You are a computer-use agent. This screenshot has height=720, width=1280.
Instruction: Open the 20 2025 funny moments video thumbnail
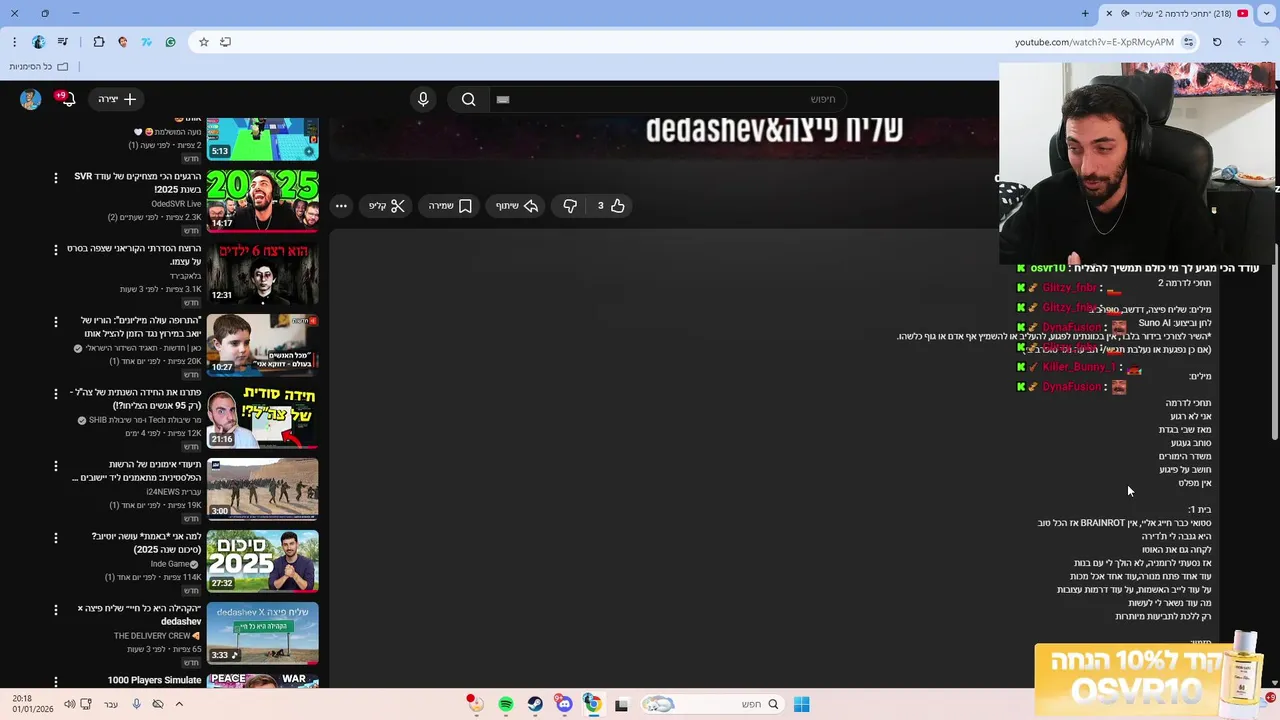pyautogui.click(x=262, y=200)
